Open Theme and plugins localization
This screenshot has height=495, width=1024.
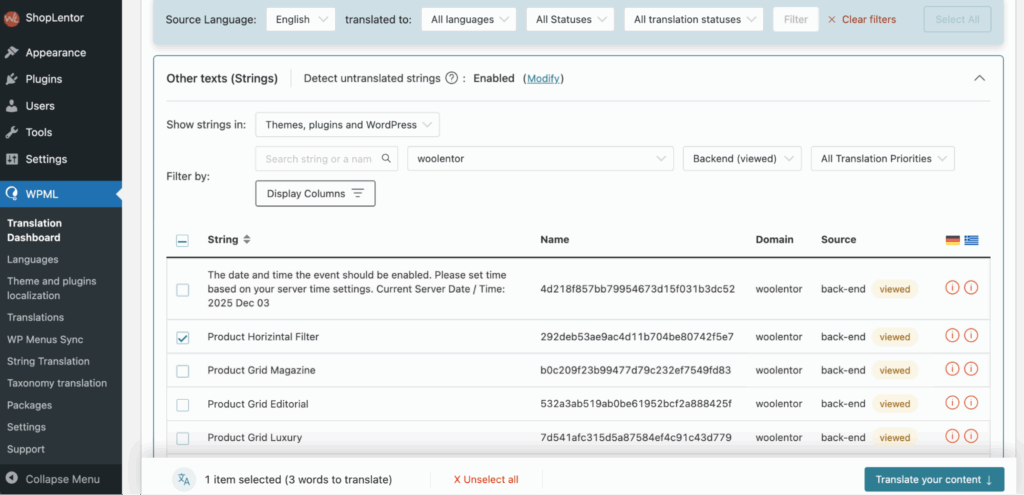(x=52, y=288)
